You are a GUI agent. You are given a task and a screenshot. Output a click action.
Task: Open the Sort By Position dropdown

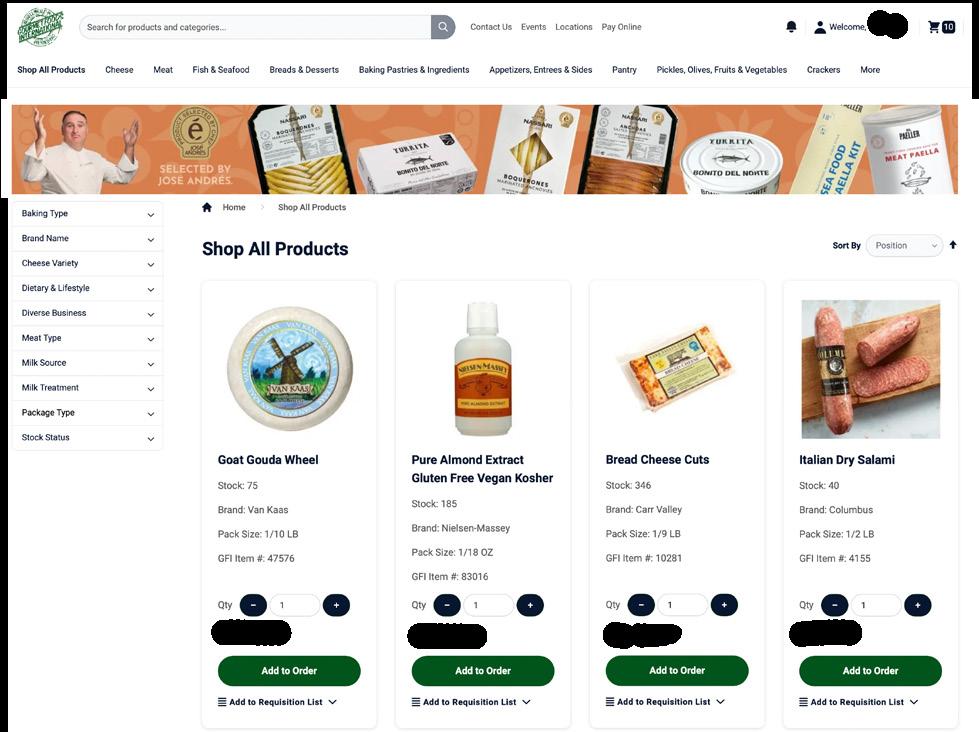[904, 245]
